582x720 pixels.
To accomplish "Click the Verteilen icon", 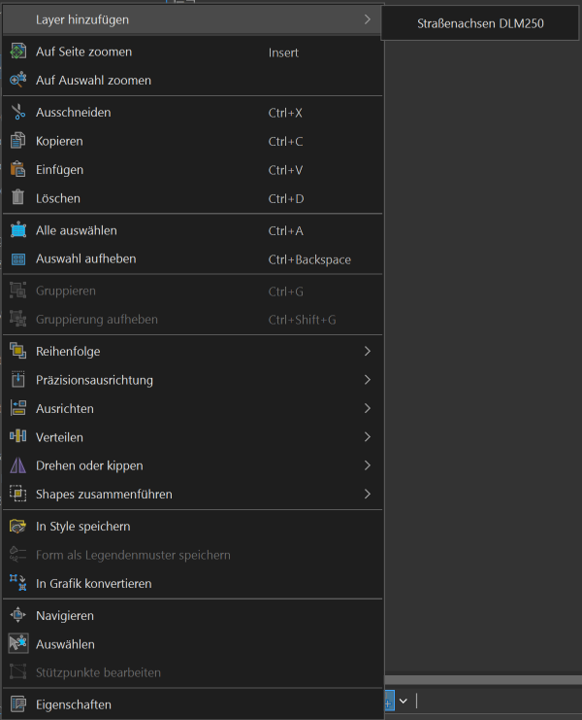I will pyautogui.click(x=18, y=437).
